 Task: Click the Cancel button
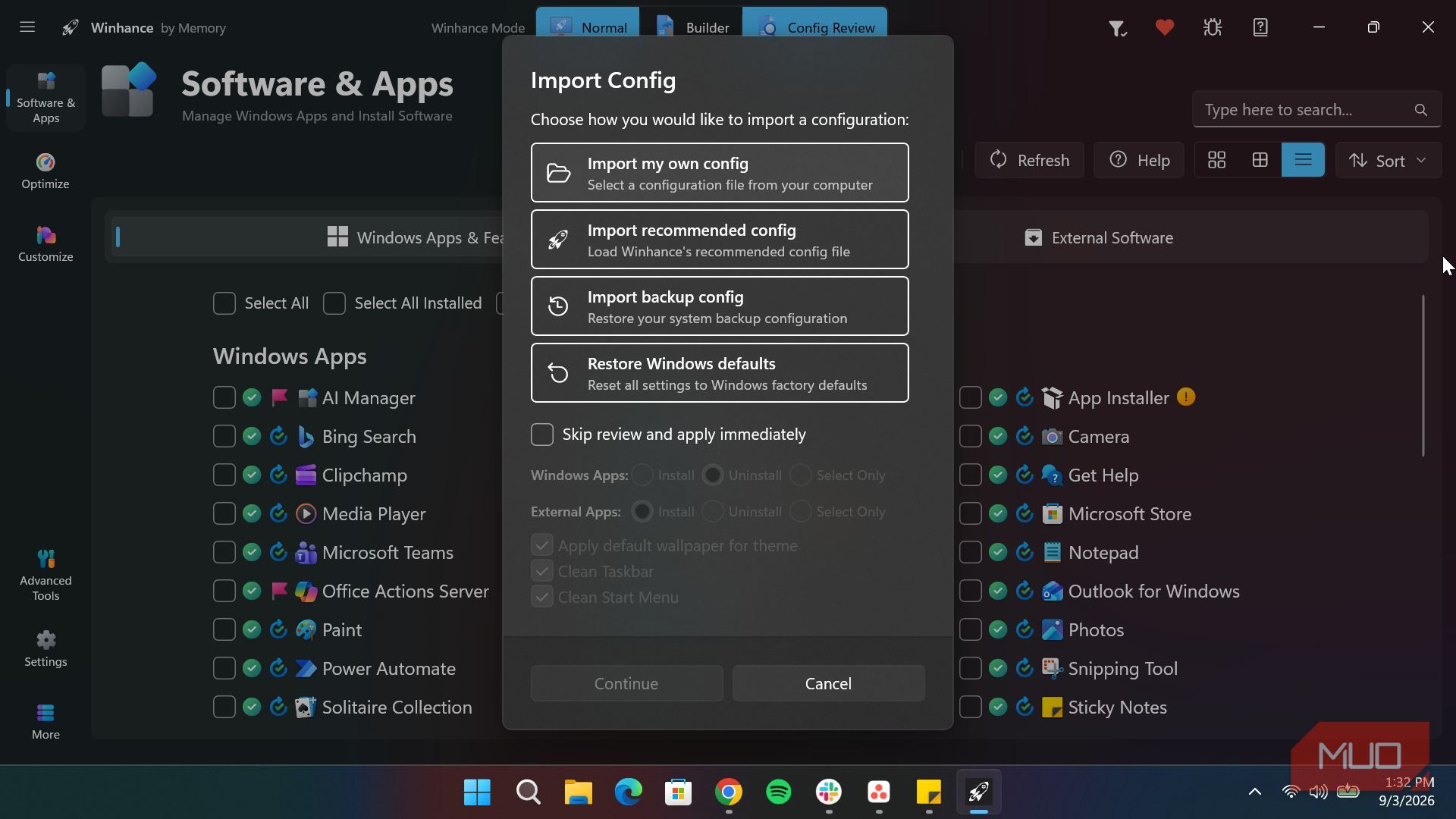[828, 683]
